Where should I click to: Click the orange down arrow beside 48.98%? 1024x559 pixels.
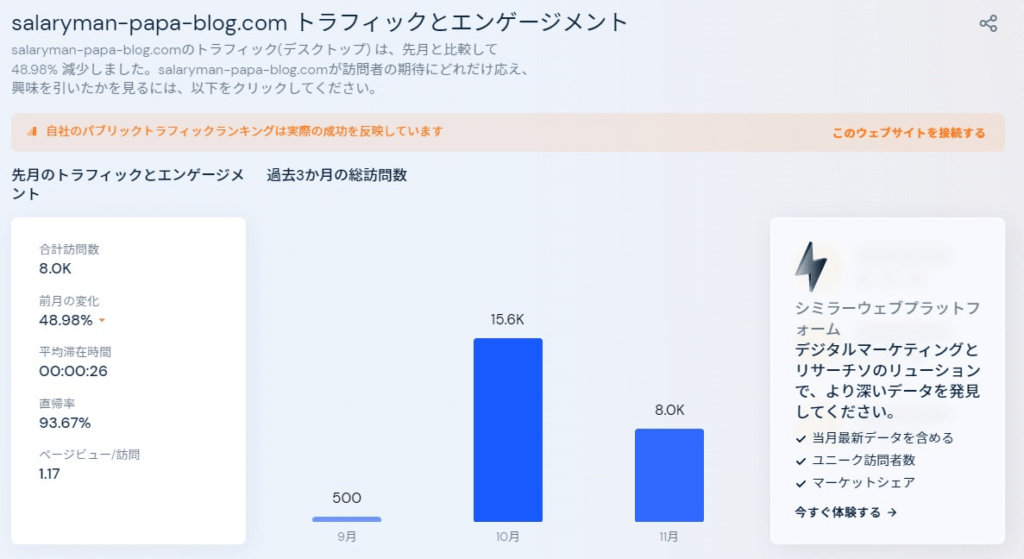102,321
